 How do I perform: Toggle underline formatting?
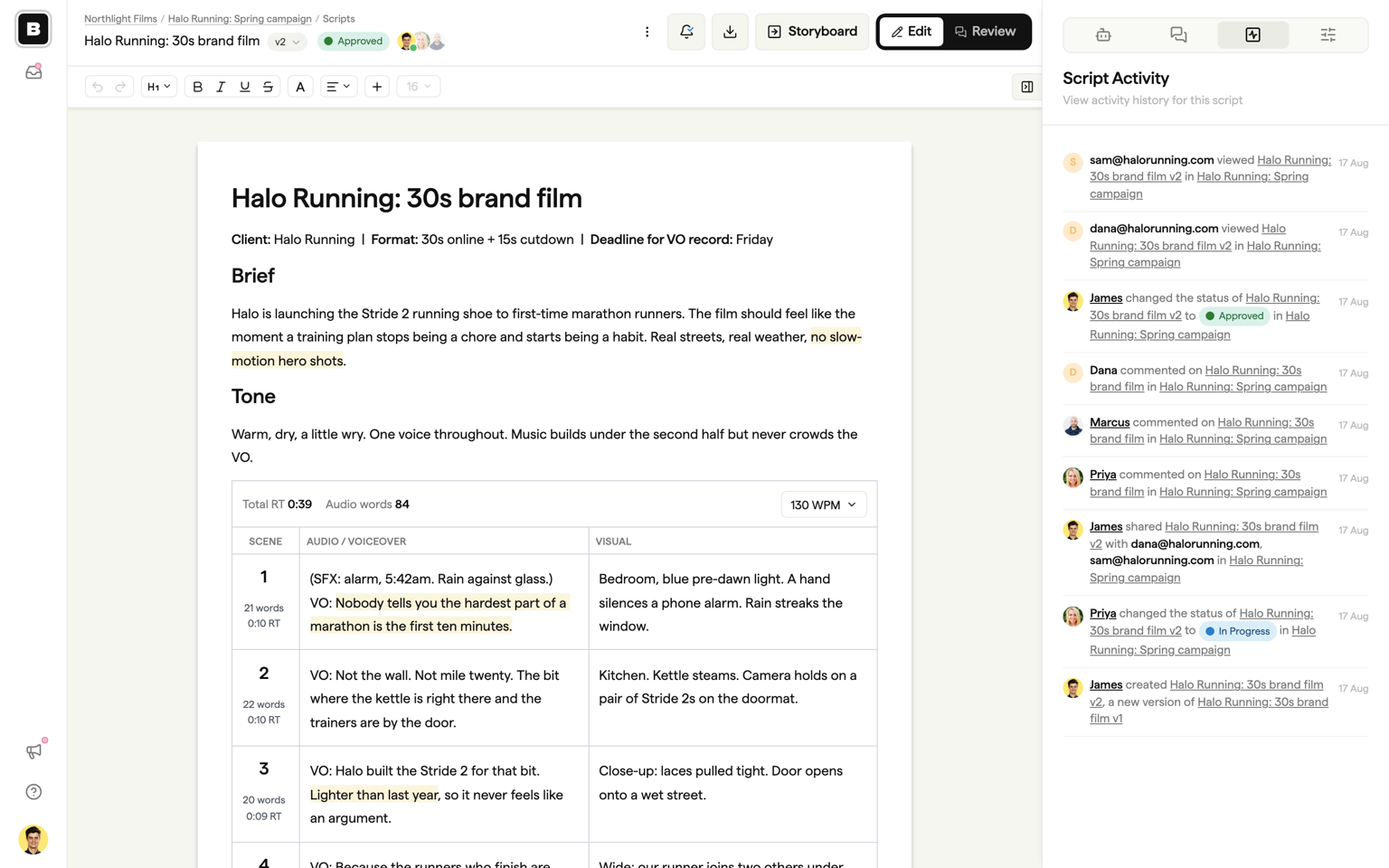pyautogui.click(x=244, y=87)
